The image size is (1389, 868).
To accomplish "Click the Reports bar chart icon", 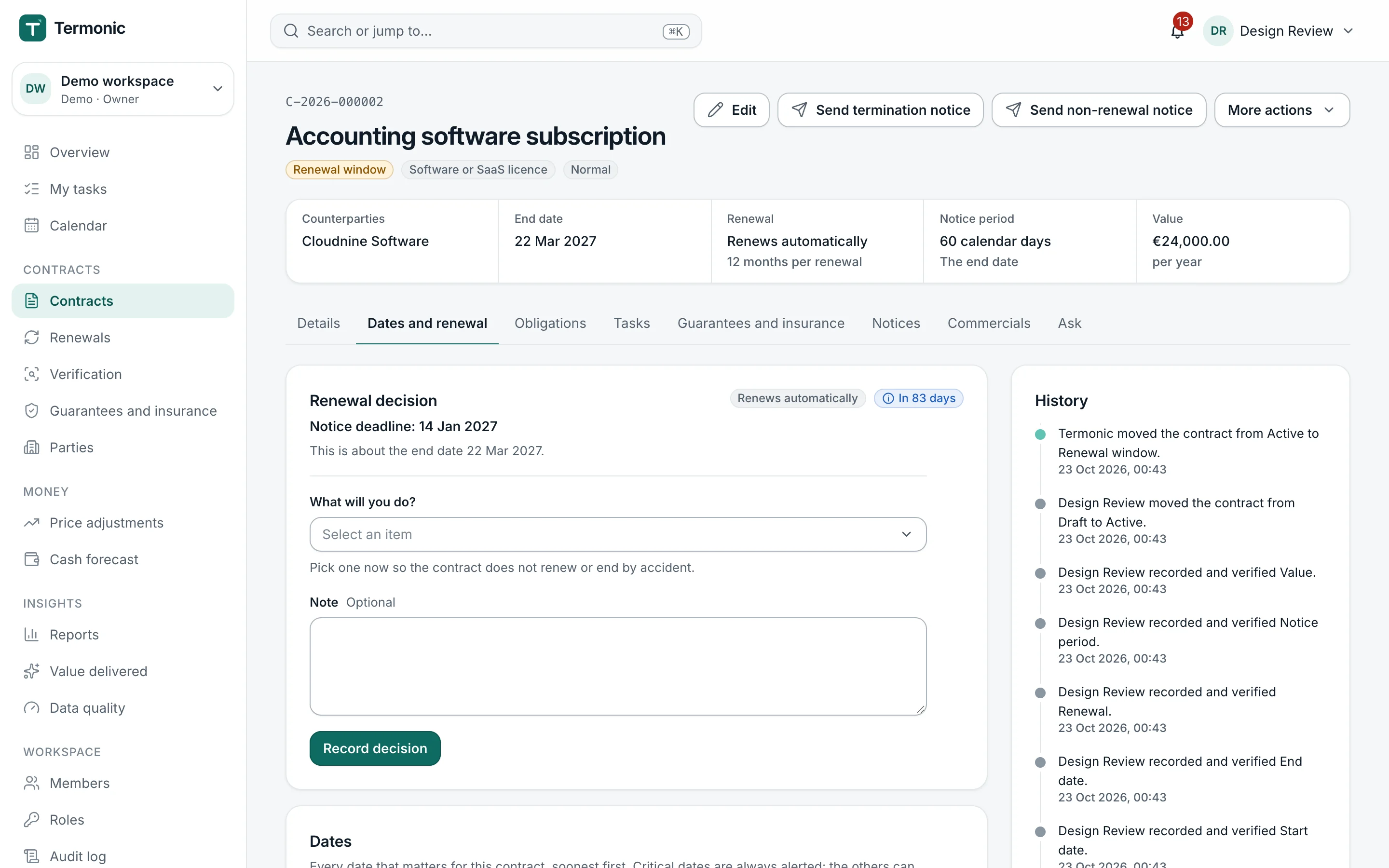I will tap(31, 635).
